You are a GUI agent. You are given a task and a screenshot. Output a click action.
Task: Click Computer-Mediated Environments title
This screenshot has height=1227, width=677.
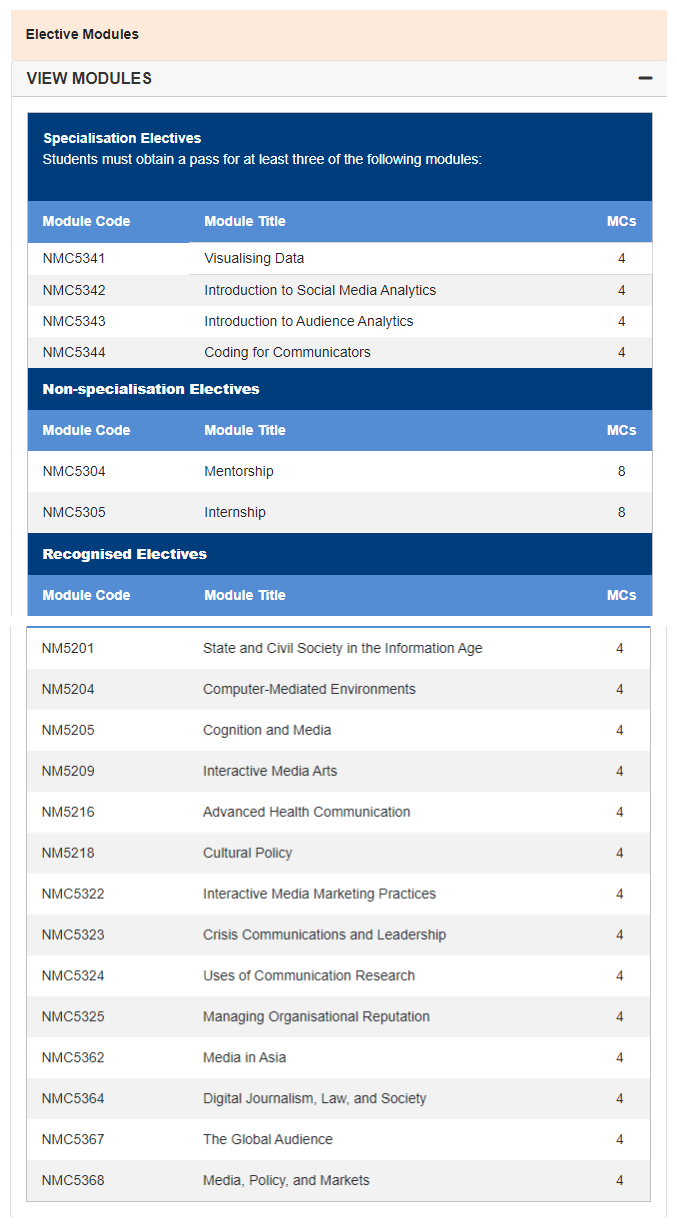click(309, 689)
